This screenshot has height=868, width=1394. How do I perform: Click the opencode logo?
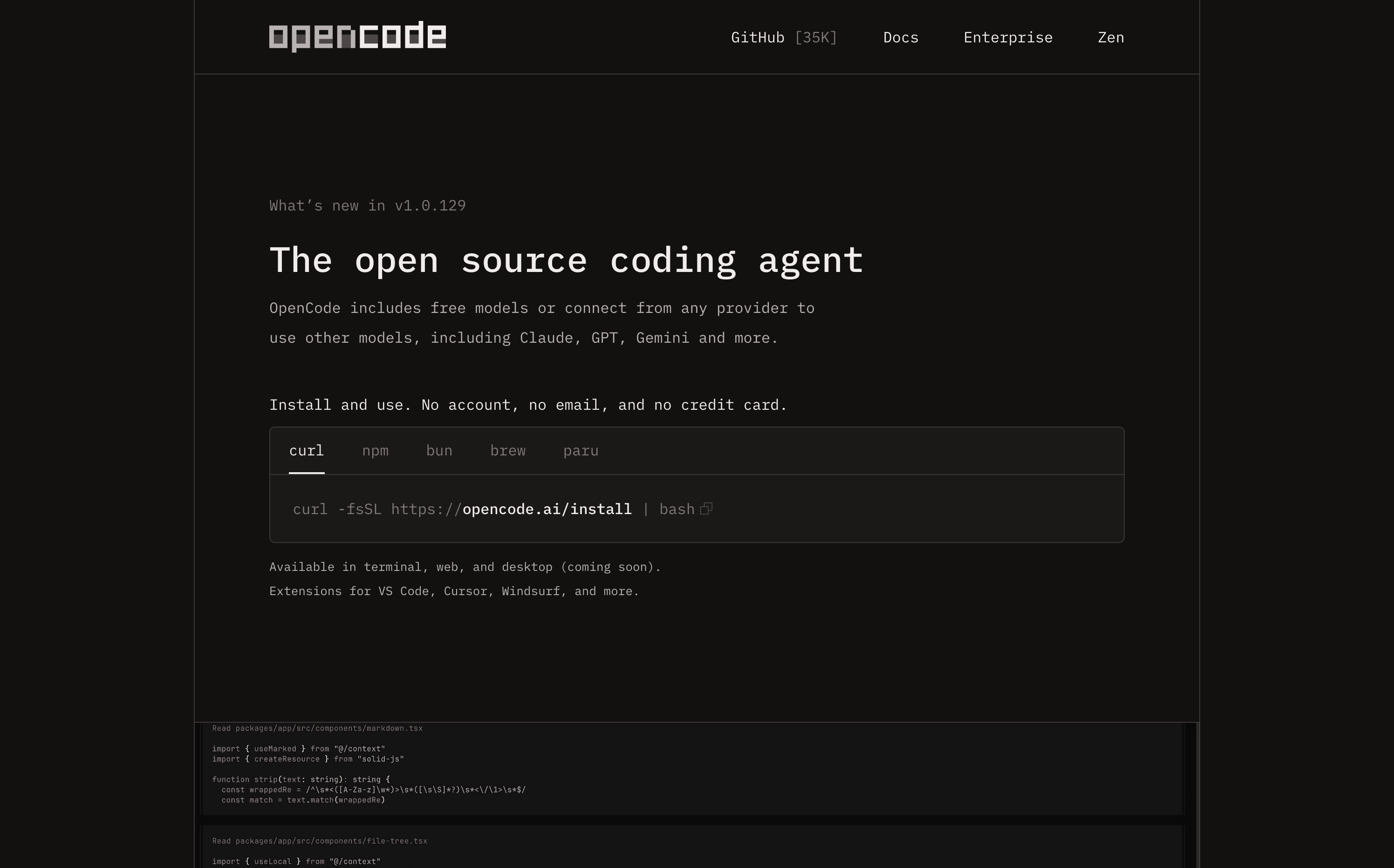pos(357,35)
